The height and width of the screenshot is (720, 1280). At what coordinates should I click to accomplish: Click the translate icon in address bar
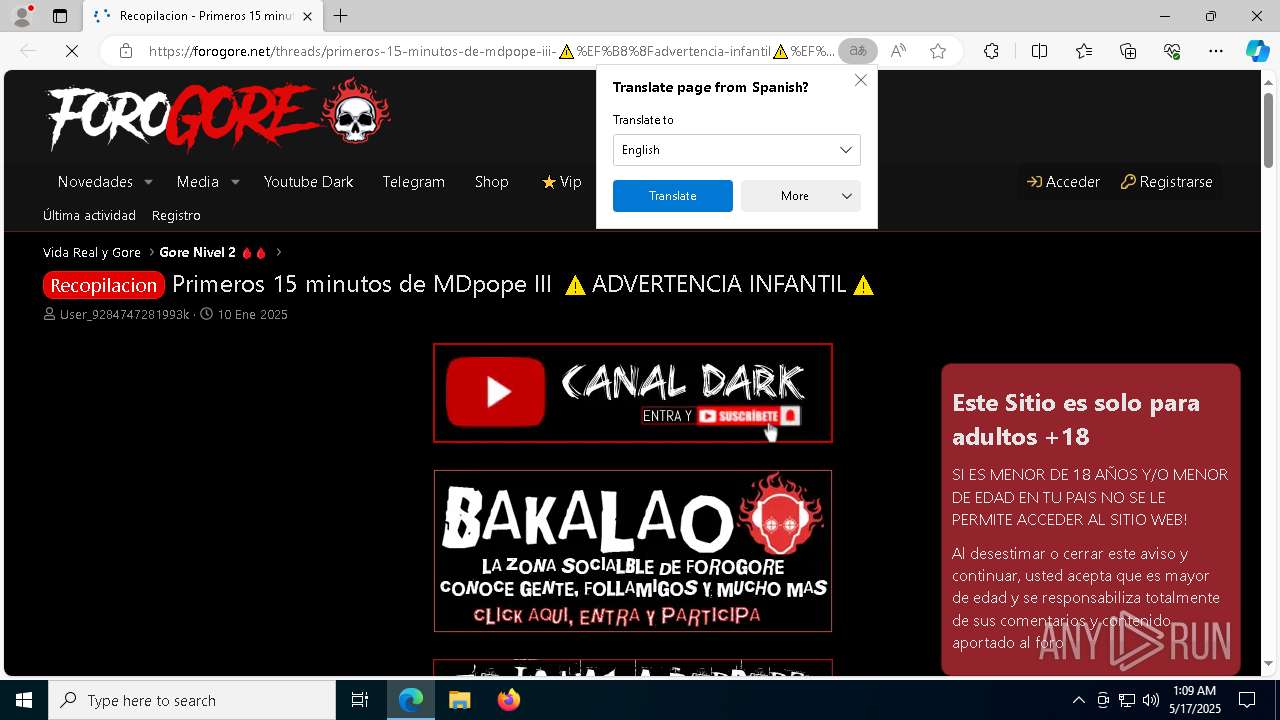857,51
